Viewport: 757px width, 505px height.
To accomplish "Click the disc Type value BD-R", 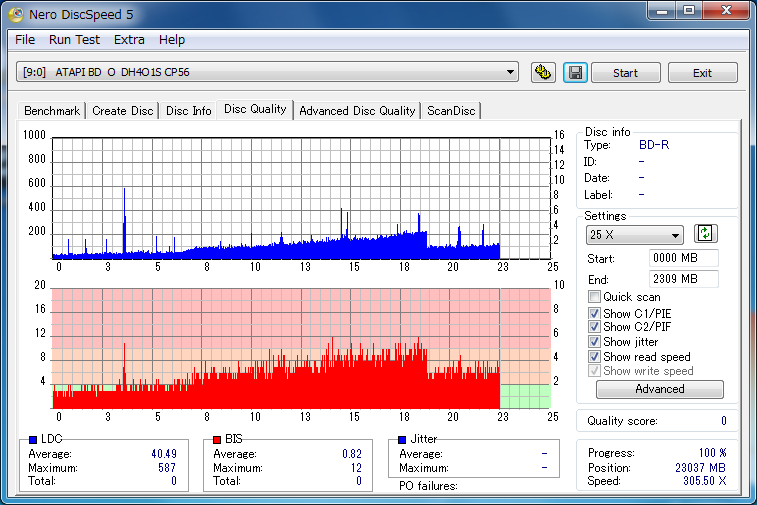I will click(x=654, y=145).
